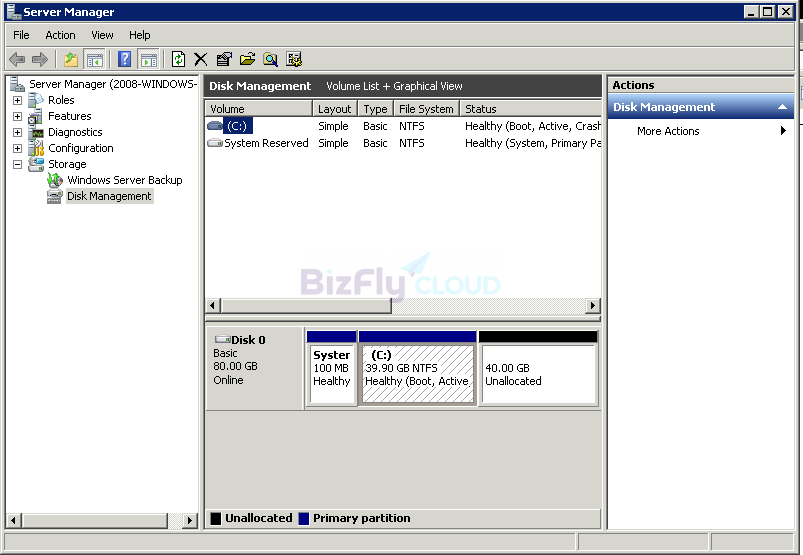803x555 pixels.
Task: Click the volume list horizontal scrollbar thumb
Action: click(306, 306)
